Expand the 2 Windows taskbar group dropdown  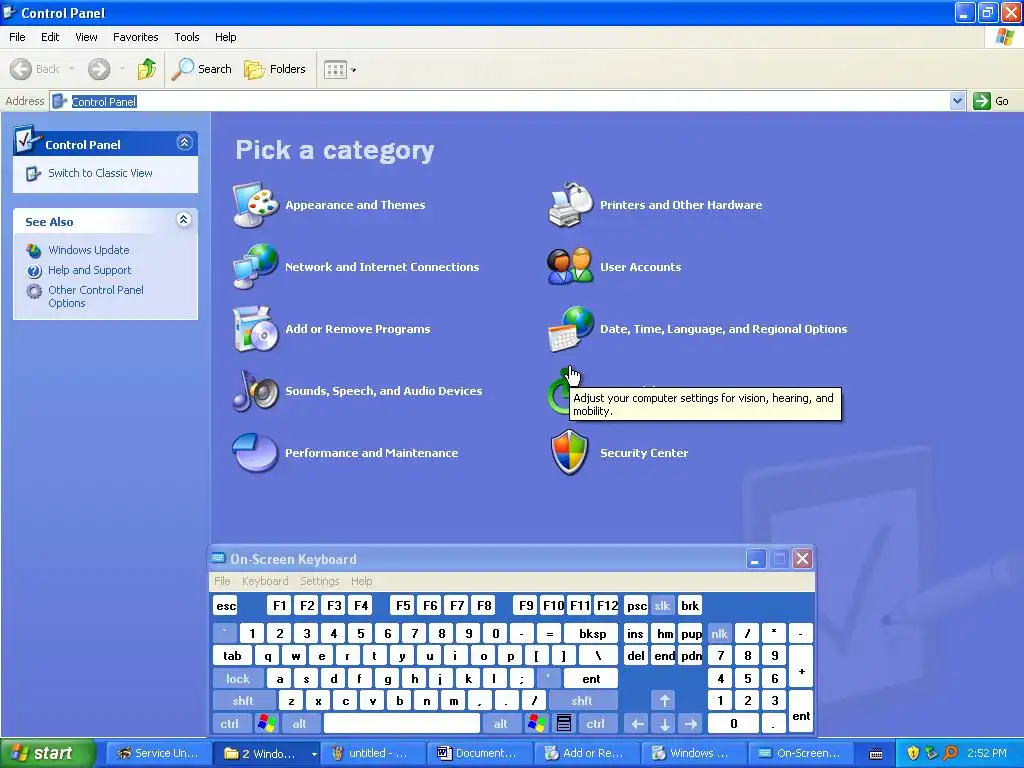tap(314, 754)
